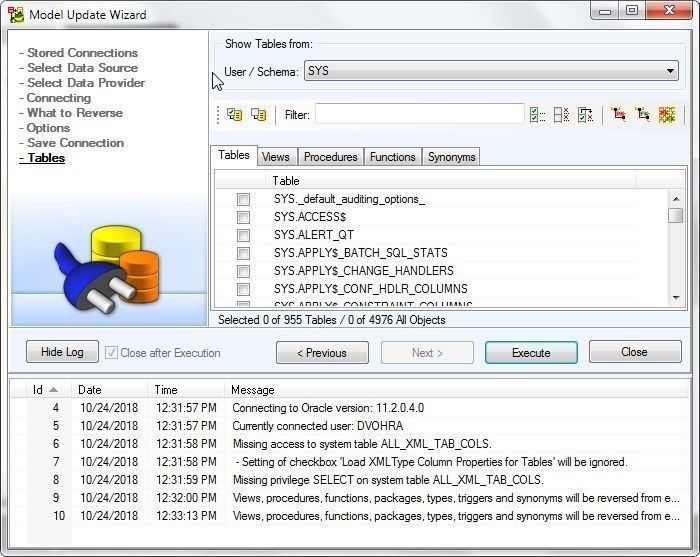Select log row with Id 8
The width and height of the screenshot is (700, 557).
350,480
